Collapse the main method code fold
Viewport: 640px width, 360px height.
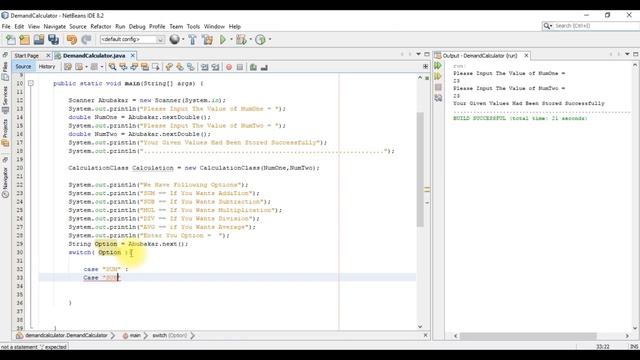tap(31, 83)
